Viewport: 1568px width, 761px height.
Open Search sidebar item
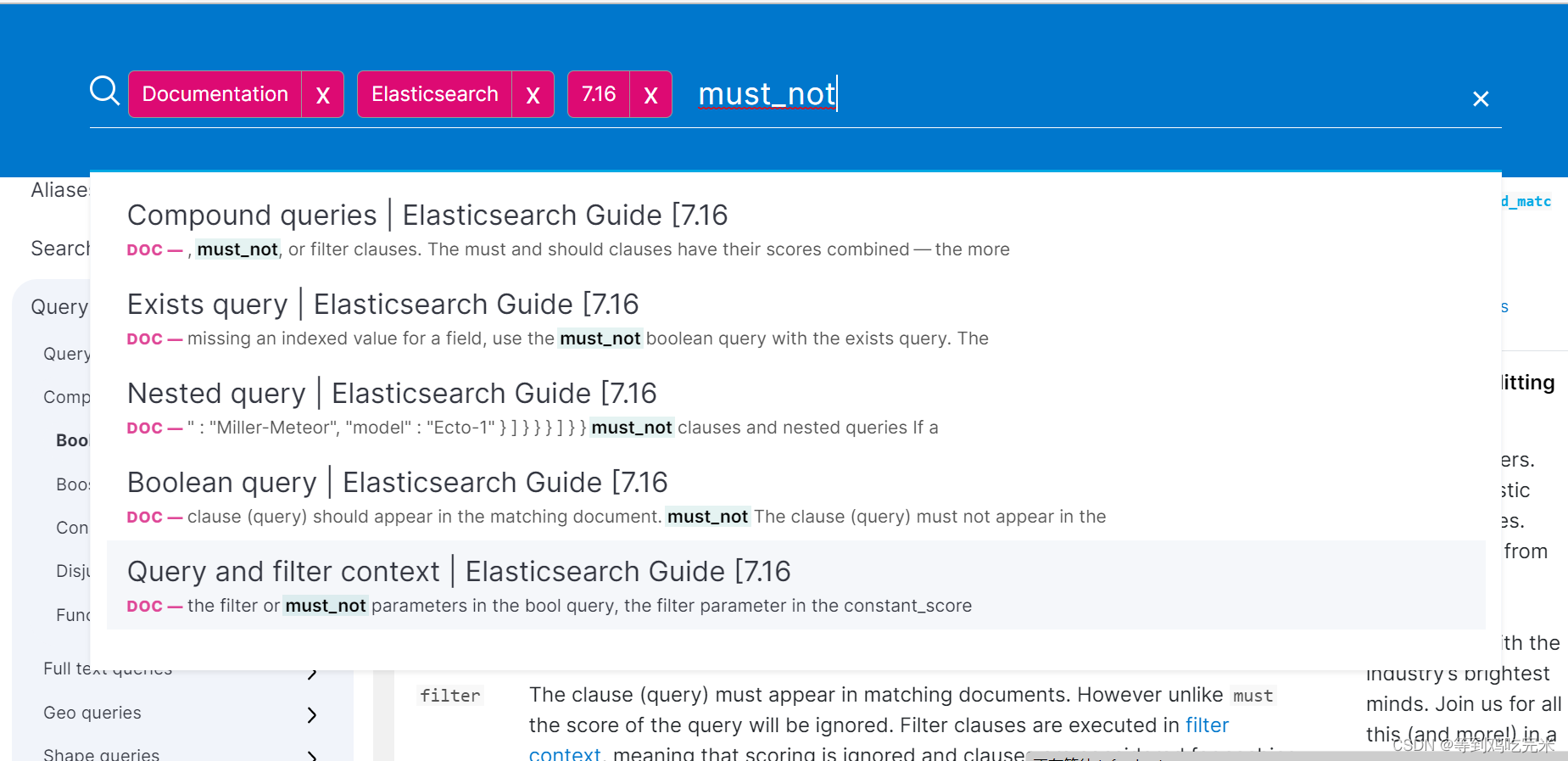point(60,249)
